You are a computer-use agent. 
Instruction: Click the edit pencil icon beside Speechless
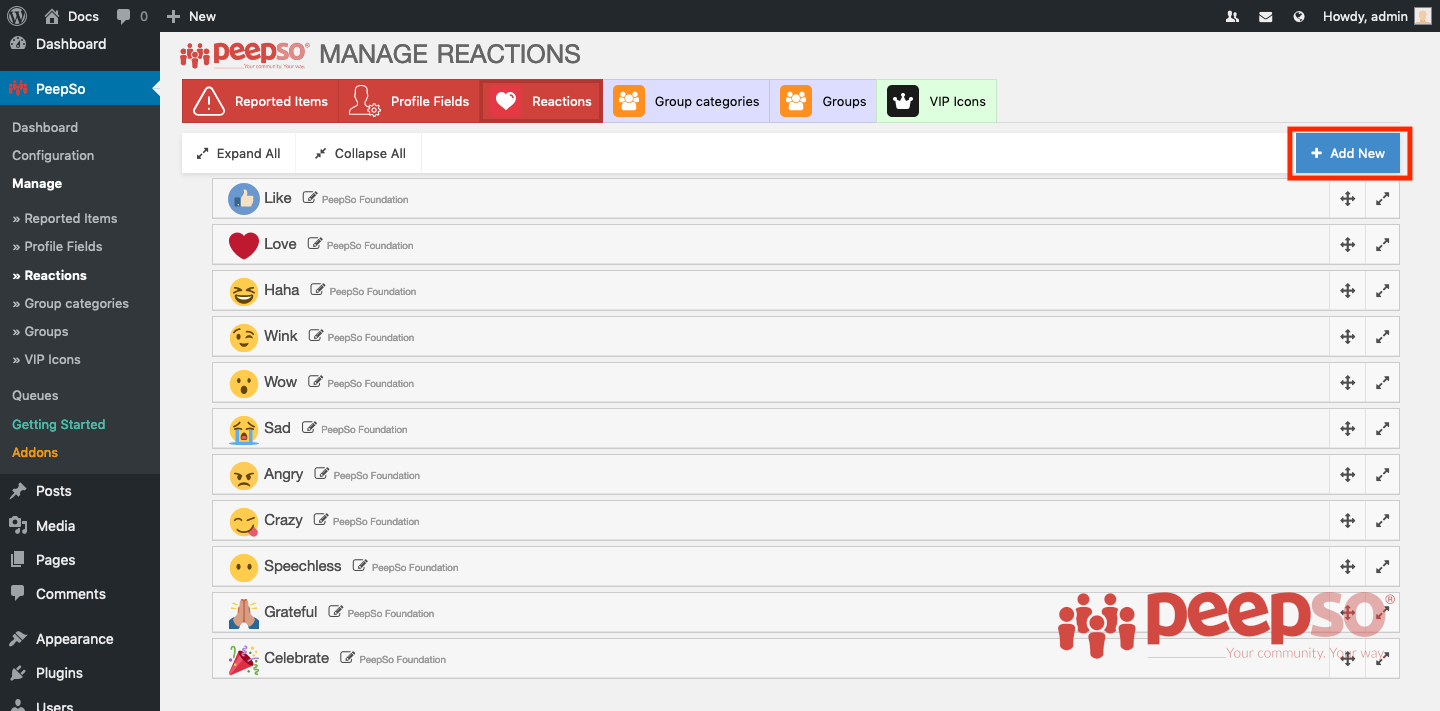click(360, 566)
